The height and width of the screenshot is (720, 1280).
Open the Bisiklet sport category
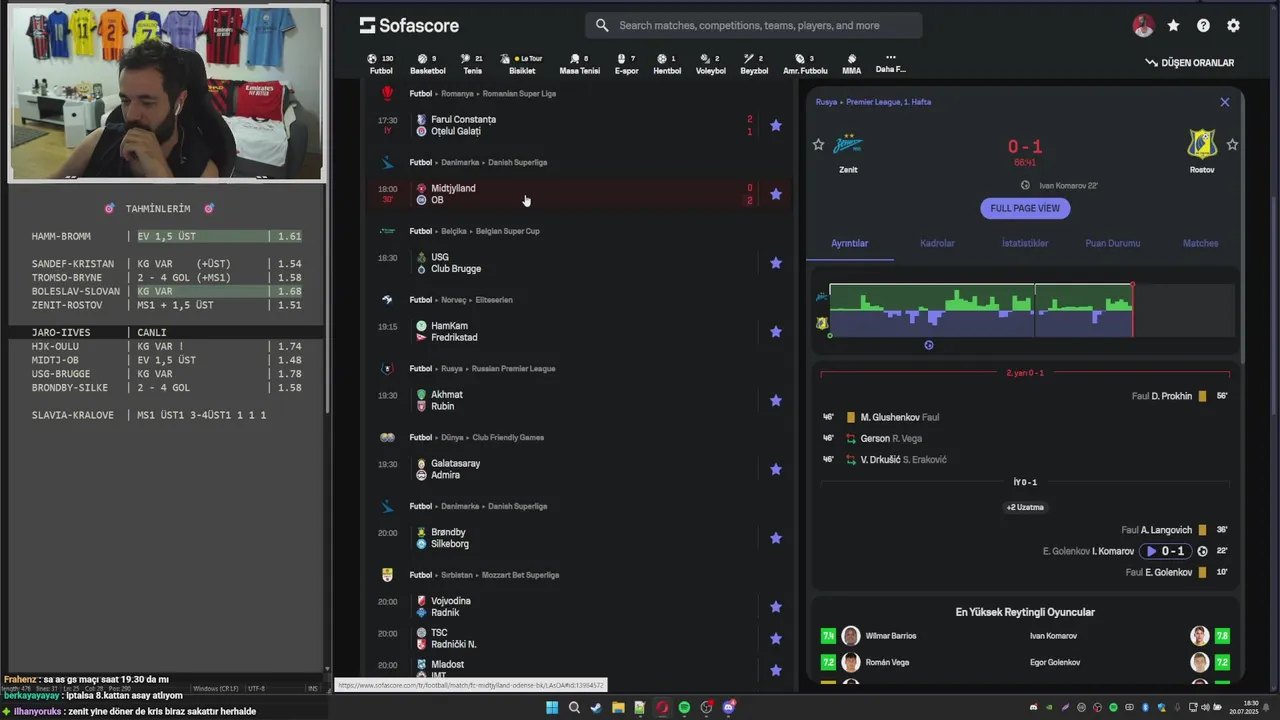[x=522, y=64]
